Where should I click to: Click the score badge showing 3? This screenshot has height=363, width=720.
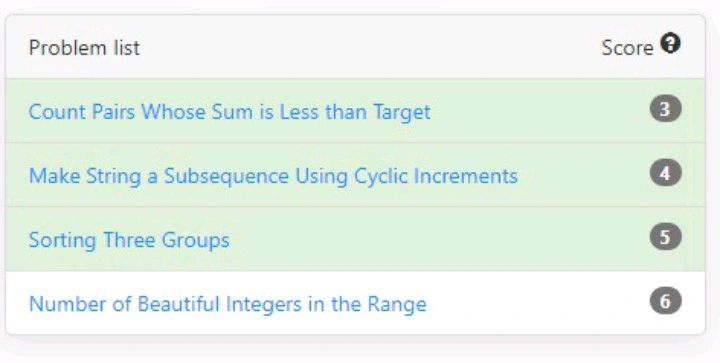pyautogui.click(x=665, y=109)
